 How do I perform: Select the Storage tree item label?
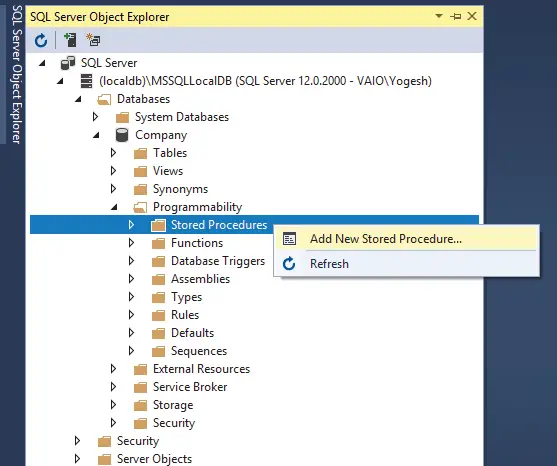[x=173, y=405]
